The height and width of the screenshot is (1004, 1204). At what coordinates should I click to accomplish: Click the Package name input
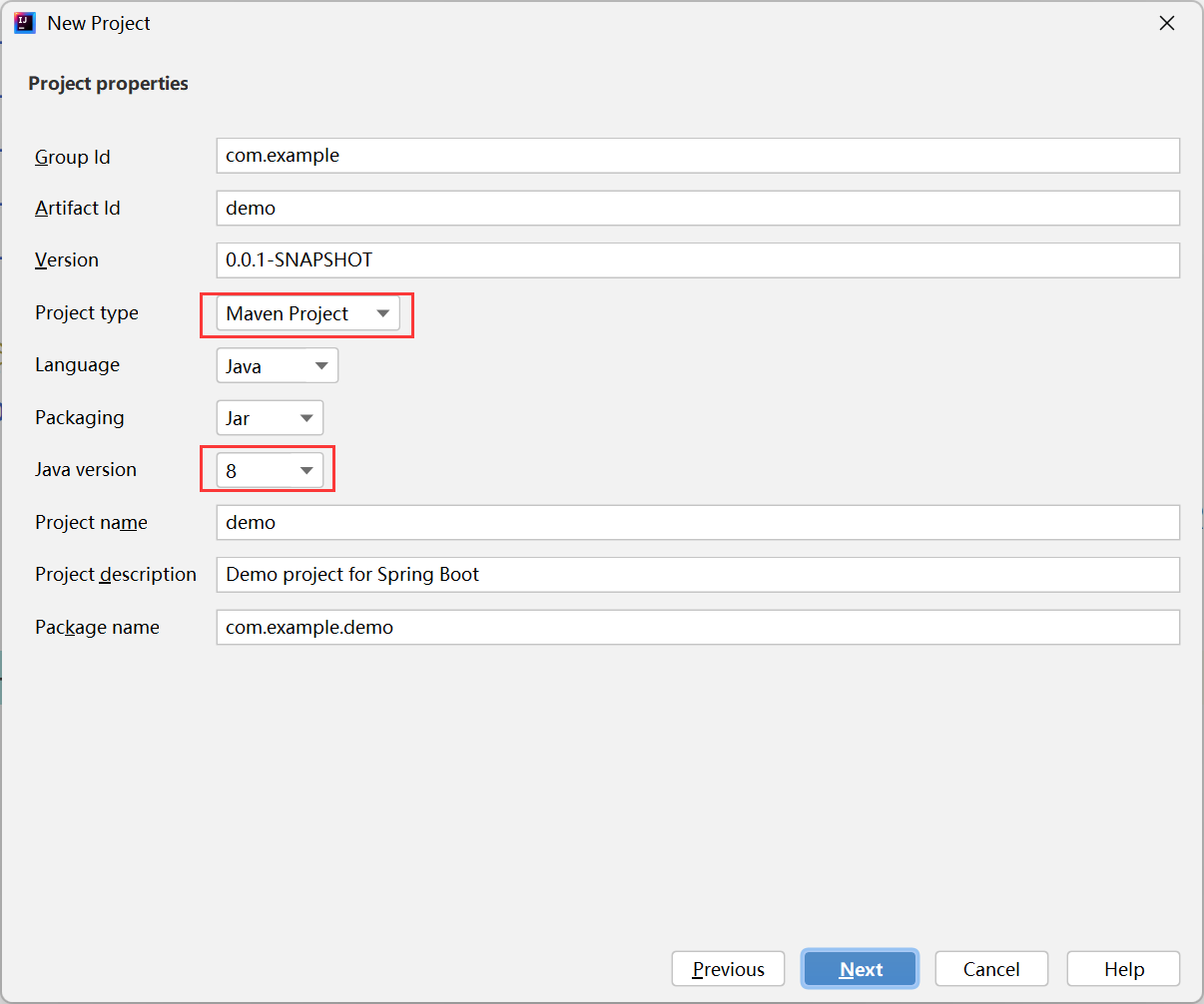click(698, 627)
